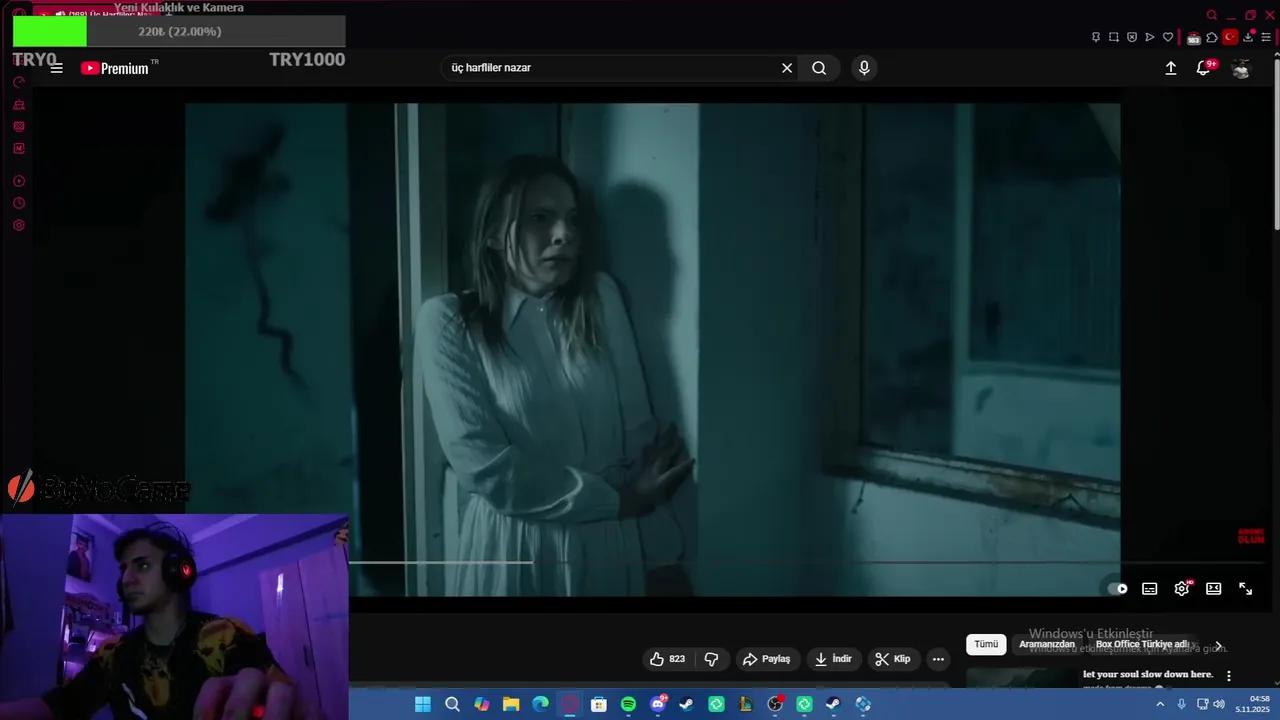Open video player settings gear
This screenshot has width=1280, height=720.
[x=1182, y=589]
